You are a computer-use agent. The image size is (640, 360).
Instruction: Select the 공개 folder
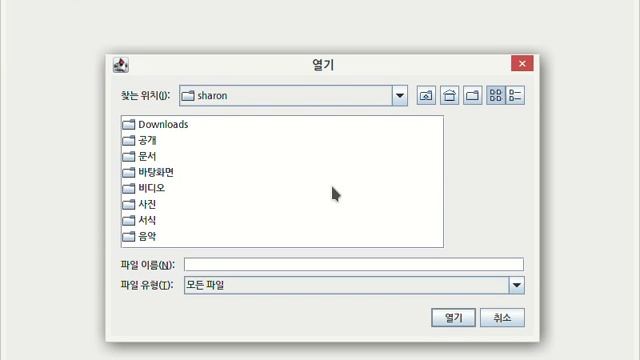[139, 140]
